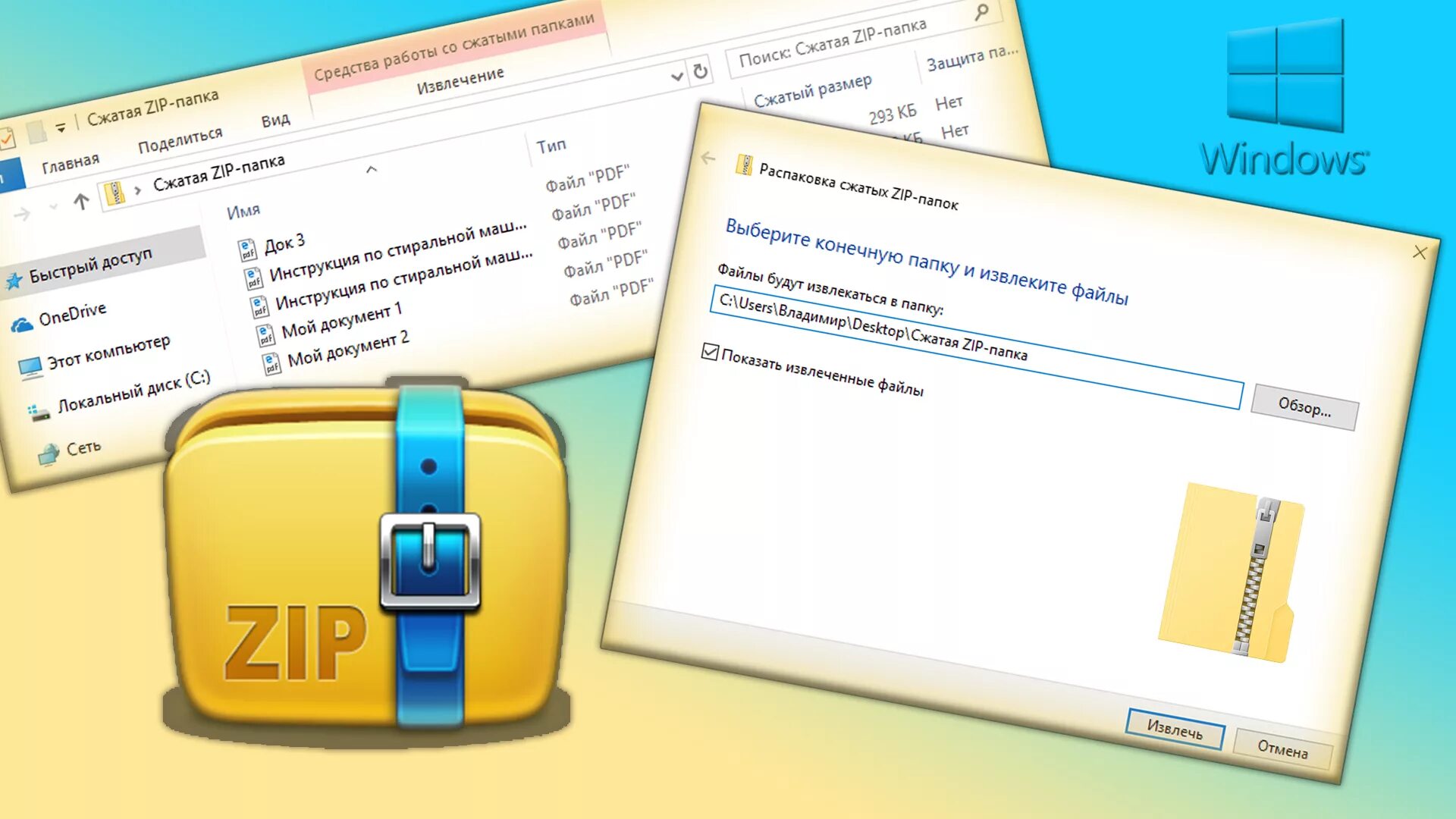1456x819 pixels.
Task: Click This PC monitor icon
Action: pyautogui.click(x=30, y=368)
